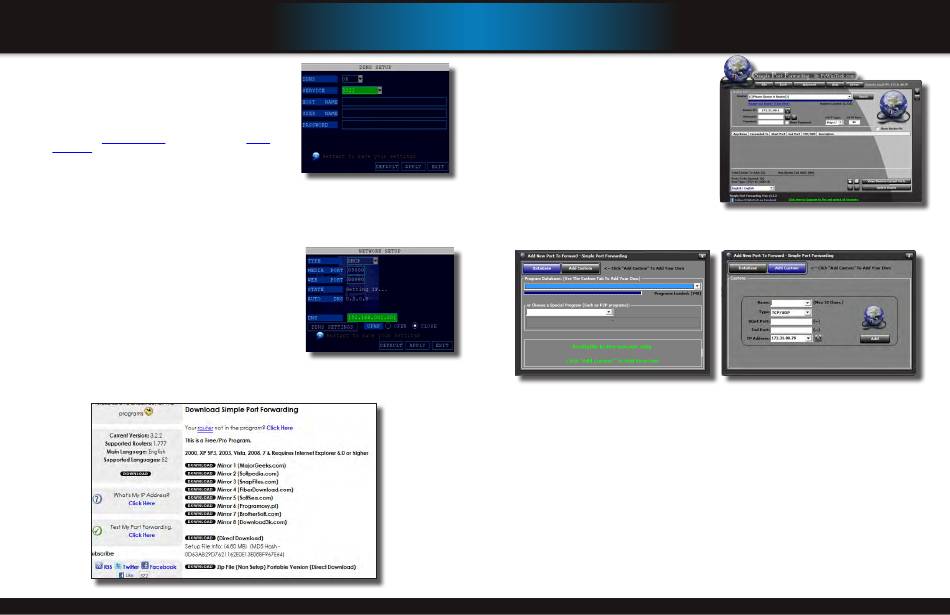Click the DEFAULT button in Network Setup

tap(391, 345)
